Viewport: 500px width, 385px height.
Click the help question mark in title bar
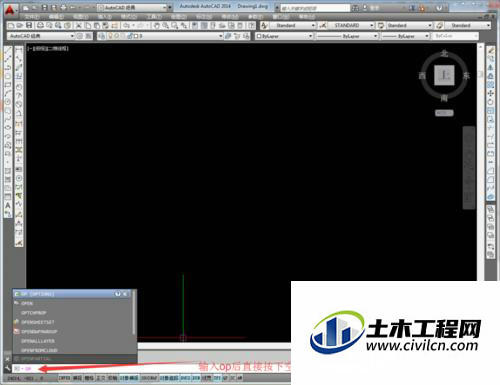coord(439,8)
